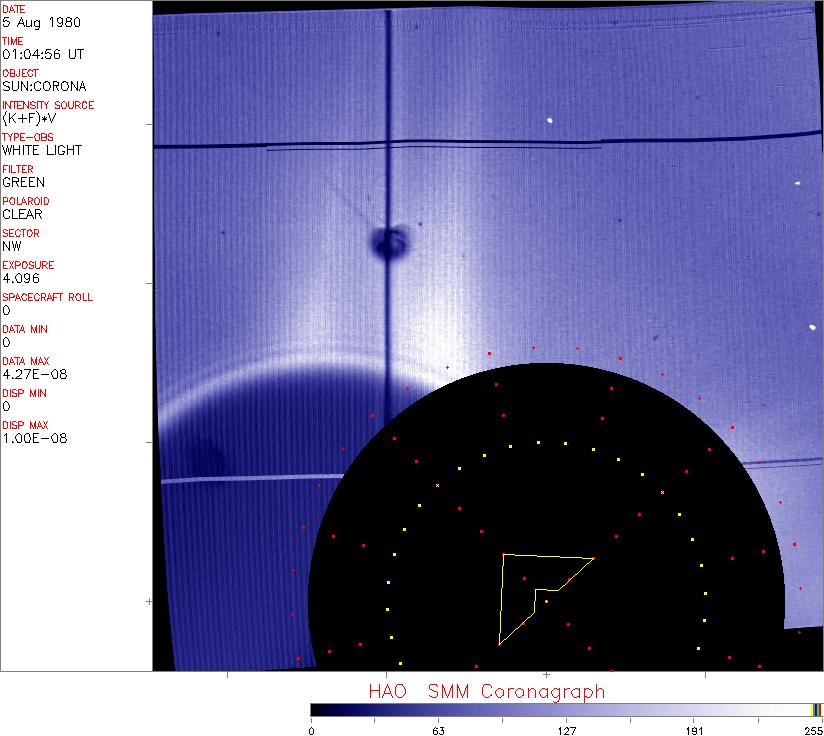This screenshot has height=736, width=824.
Task: Click the OBJECT label
Action: click(x=20, y=73)
